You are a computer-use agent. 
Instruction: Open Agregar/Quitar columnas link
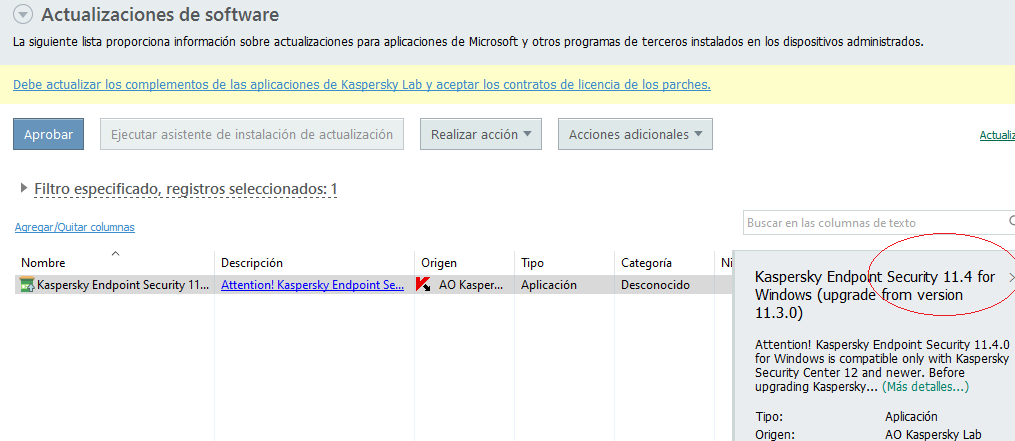(74, 227)
